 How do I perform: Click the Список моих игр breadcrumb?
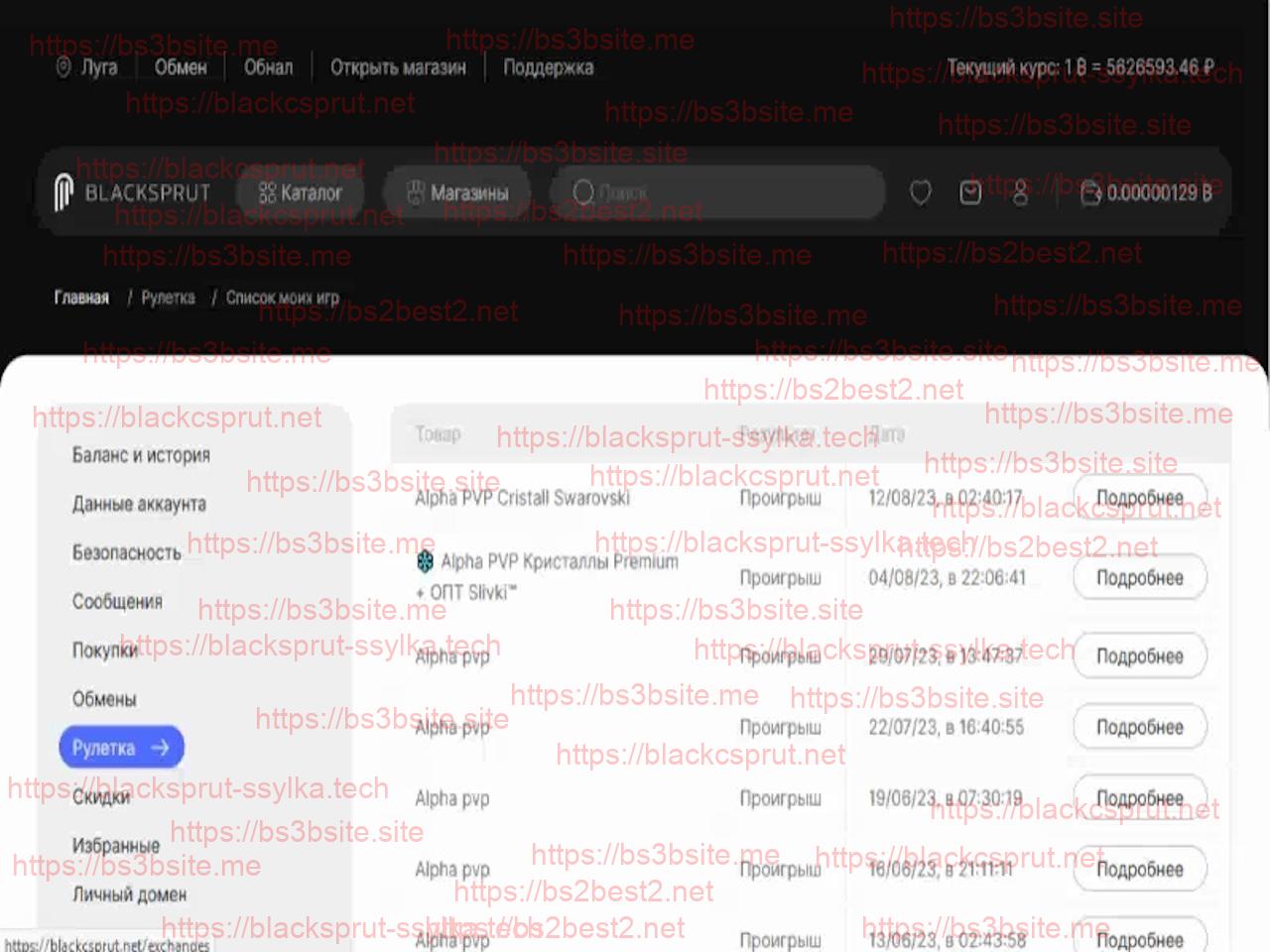[x=283, y=297]
